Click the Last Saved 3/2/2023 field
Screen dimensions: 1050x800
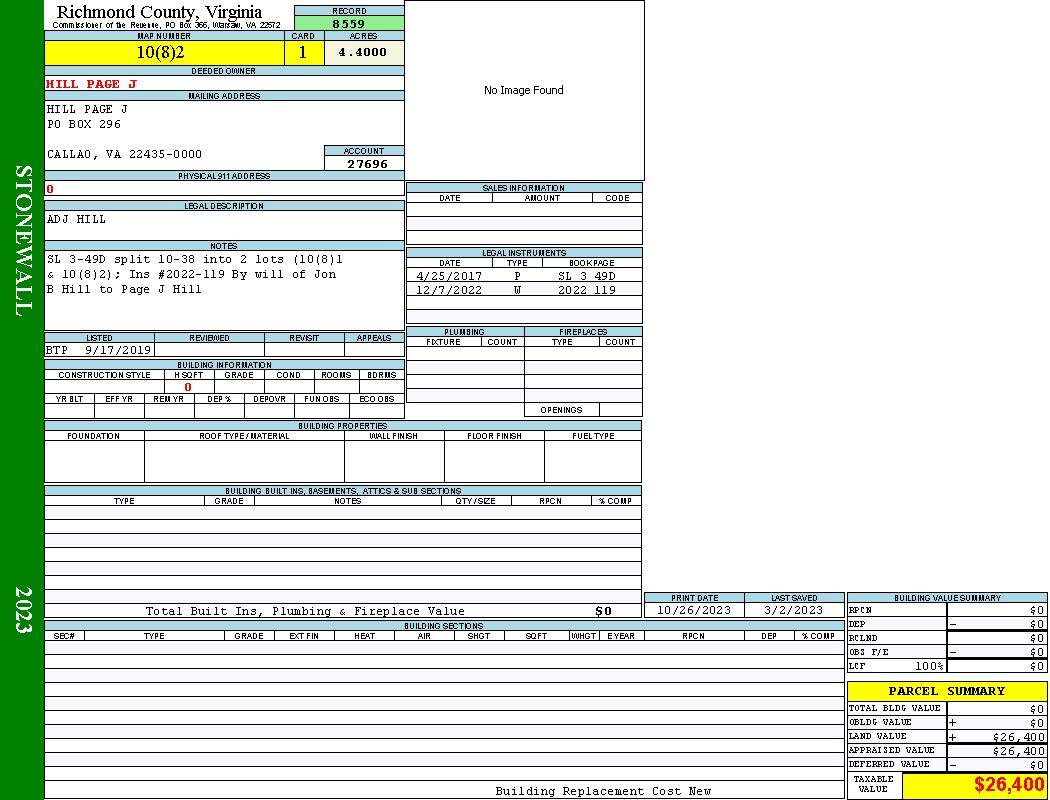[x=794, y=610]
